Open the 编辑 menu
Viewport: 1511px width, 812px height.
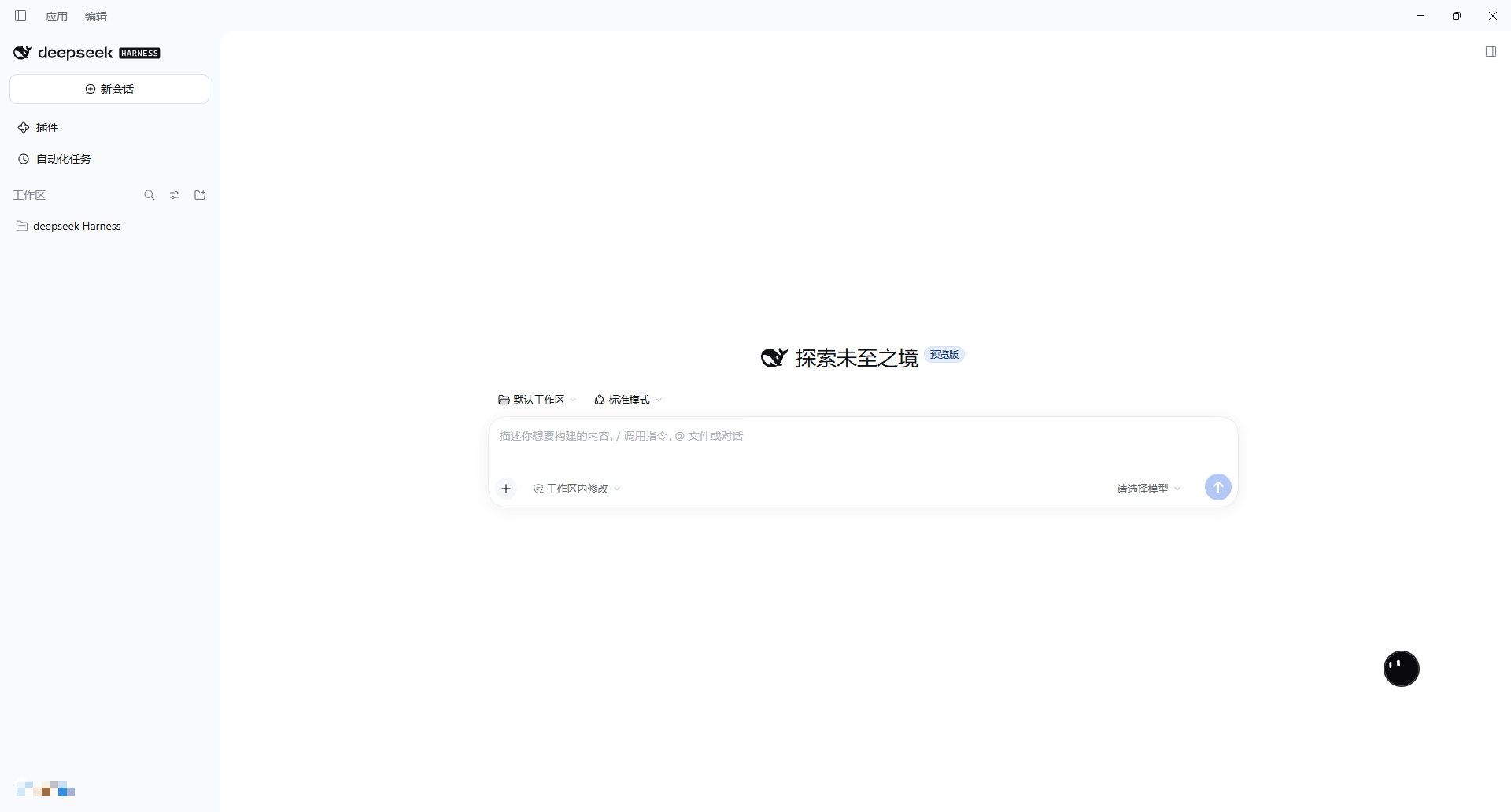point(96,17)
